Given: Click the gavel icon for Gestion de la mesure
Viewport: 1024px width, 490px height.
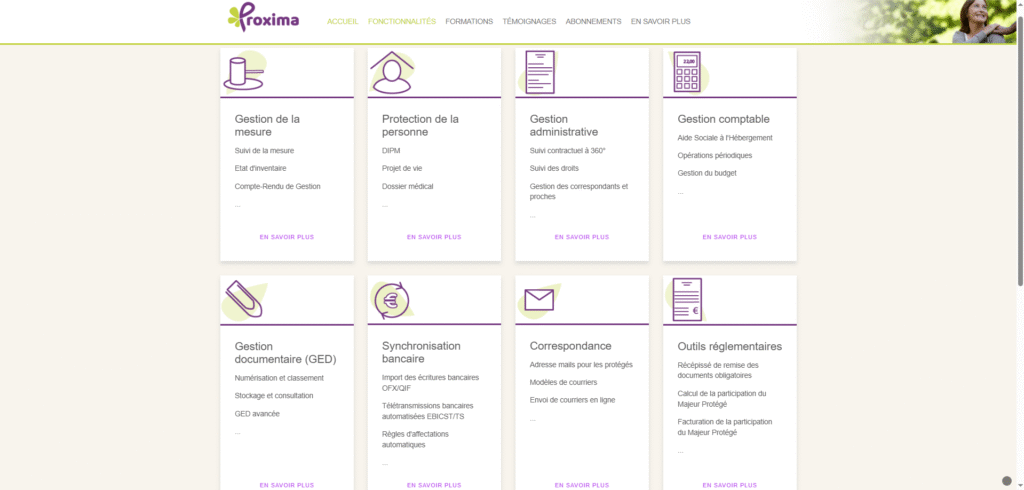Looking at the screenshot, I should pyautogui.click(x=243, y=72).
